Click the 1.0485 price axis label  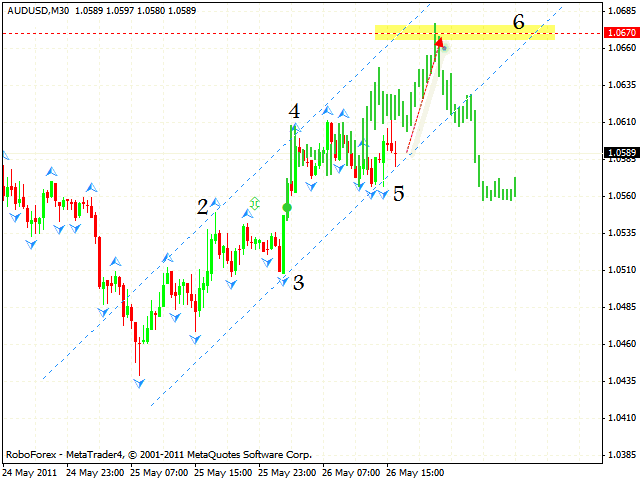[622, 307]
